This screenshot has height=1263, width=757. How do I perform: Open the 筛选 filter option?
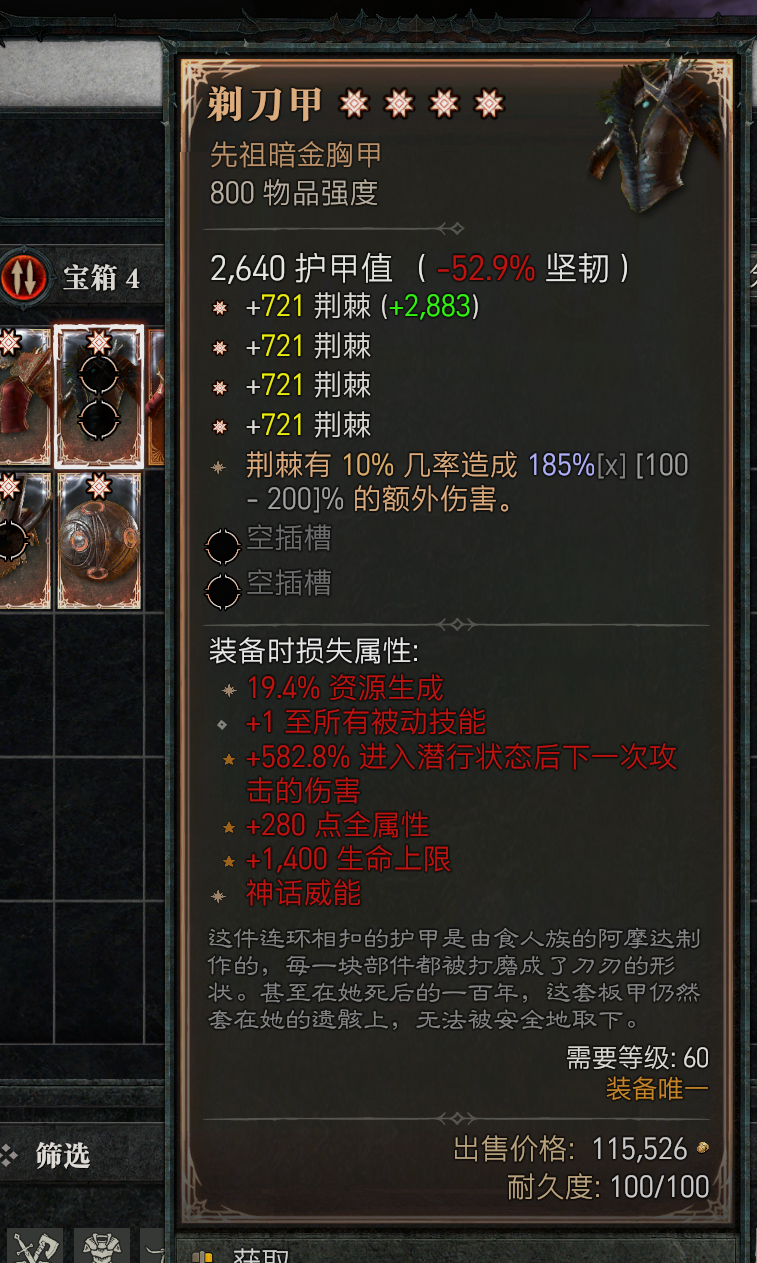point(63,1155)
